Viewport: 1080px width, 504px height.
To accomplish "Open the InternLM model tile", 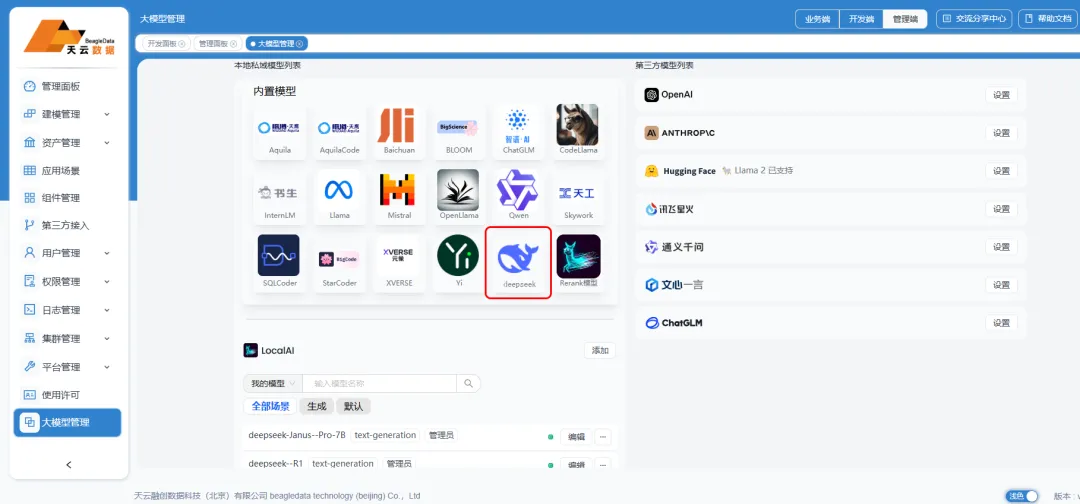I will (x=280, y=198).
